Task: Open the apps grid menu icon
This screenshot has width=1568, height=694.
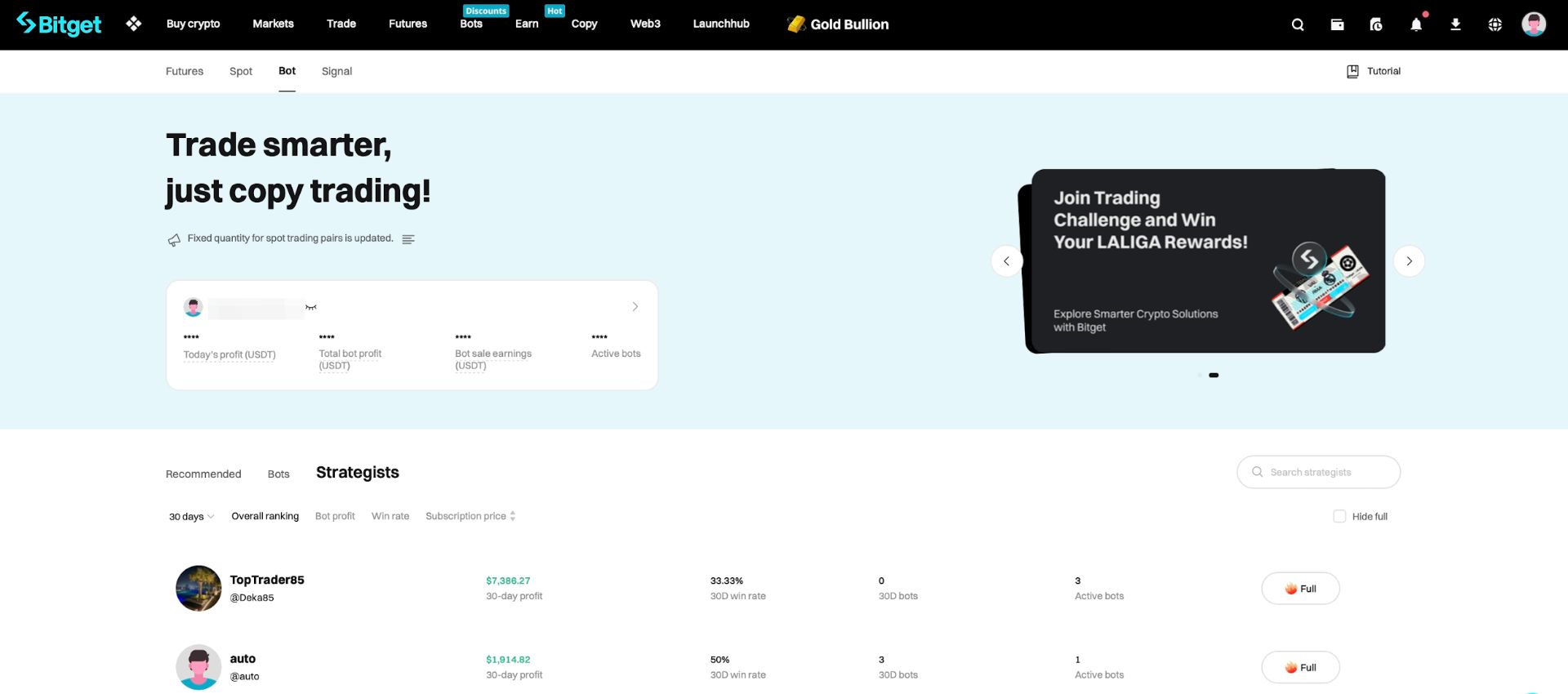Action: tap(134, 24)
